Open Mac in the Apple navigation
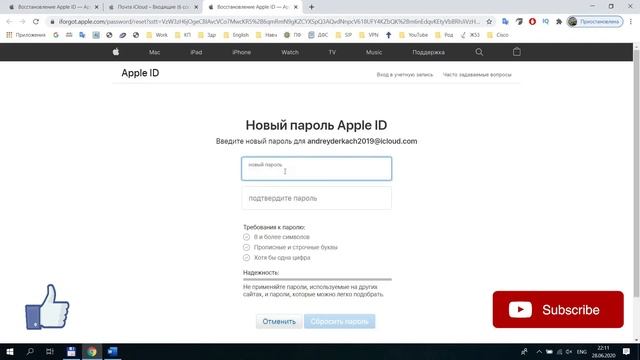The image size is (640, 360). (154, 52)
